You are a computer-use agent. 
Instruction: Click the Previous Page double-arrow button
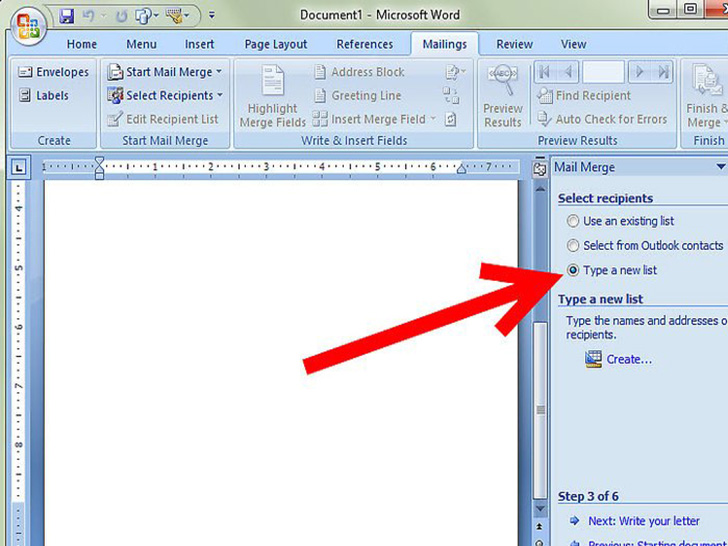pos(540,526)
